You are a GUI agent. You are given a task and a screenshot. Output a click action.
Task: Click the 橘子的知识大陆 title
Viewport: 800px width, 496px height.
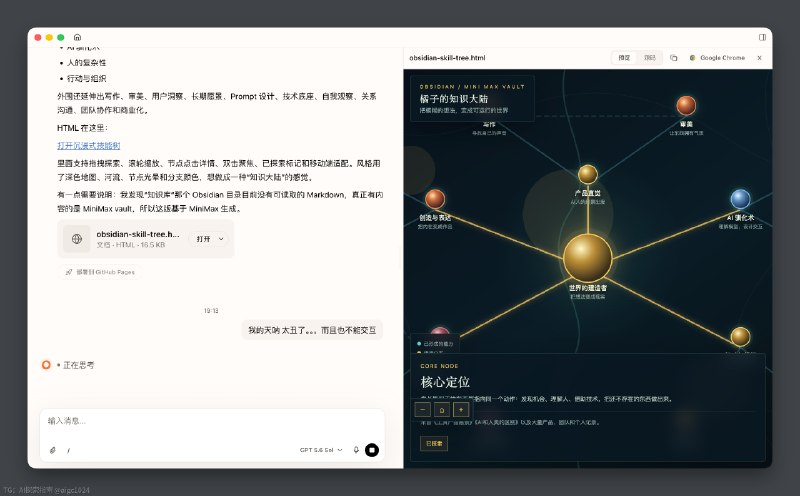[x=454, y=98]
